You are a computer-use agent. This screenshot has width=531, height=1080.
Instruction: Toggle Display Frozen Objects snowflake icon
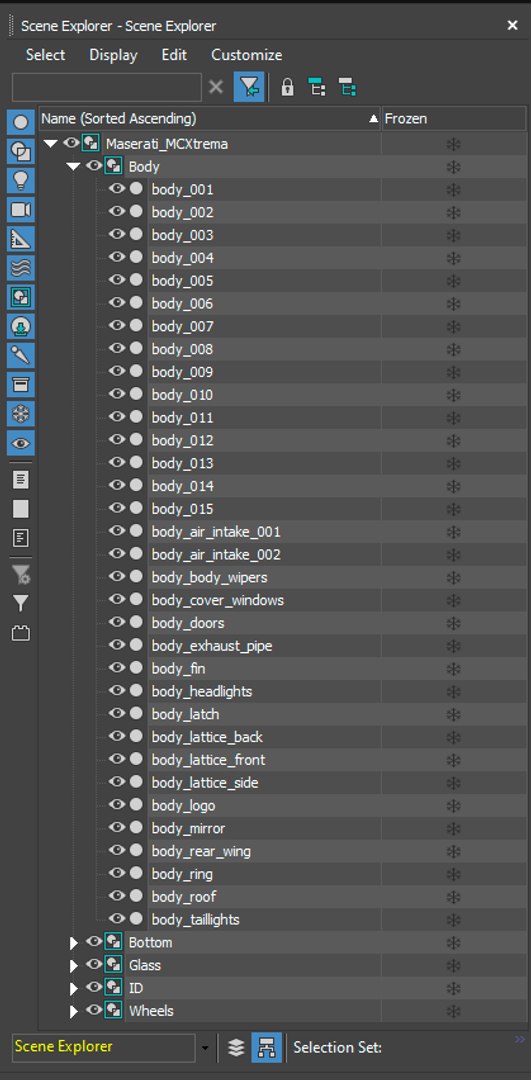(21, 414)
